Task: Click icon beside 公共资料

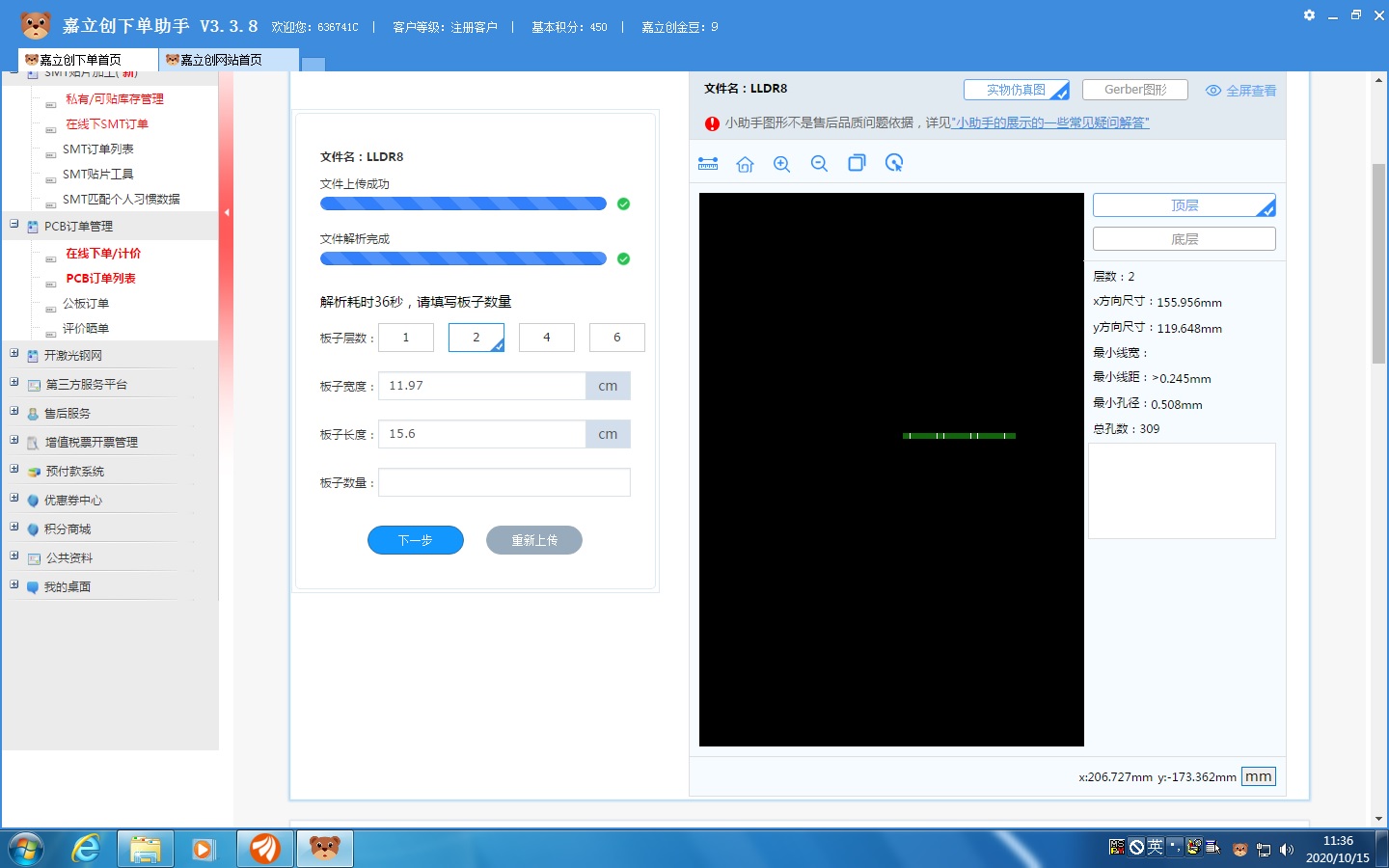Action: tap(34, 558)
